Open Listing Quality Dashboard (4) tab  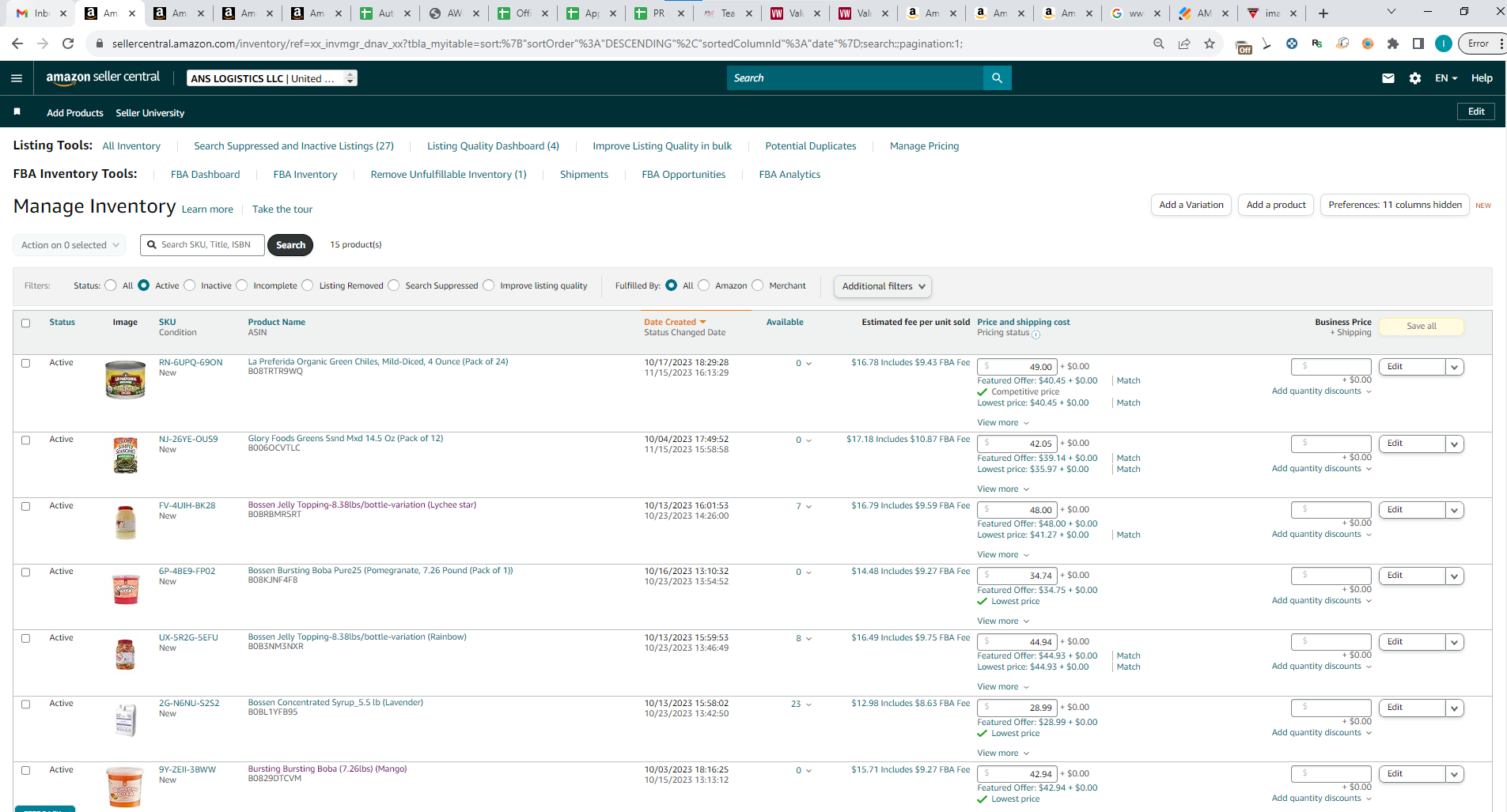click(x=493, y=146)
